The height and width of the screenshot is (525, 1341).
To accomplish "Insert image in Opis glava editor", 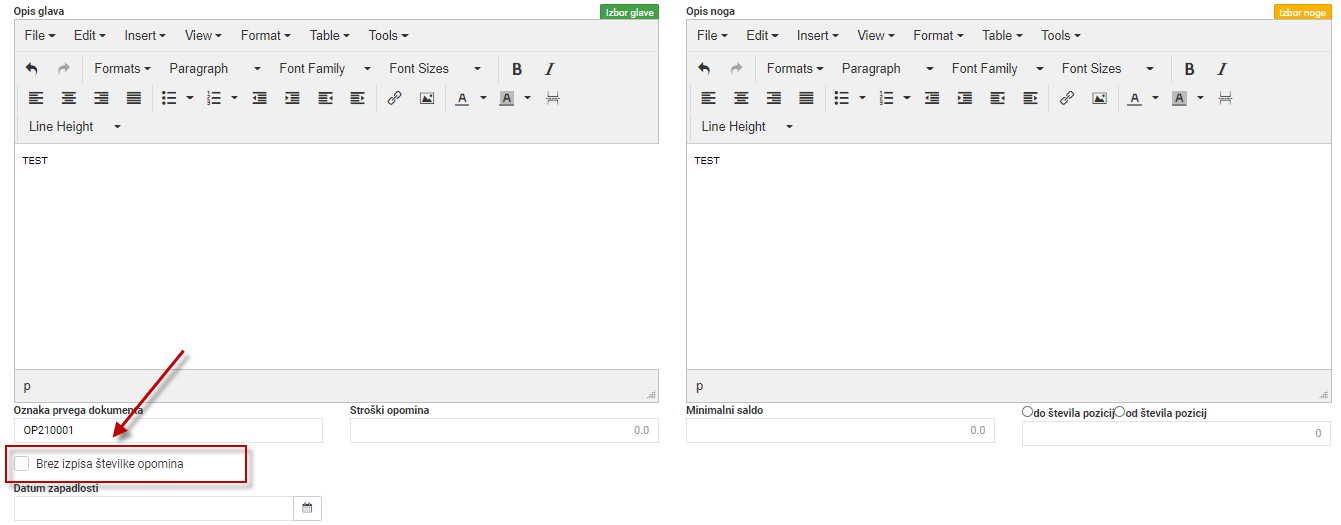I will [427, 98].
